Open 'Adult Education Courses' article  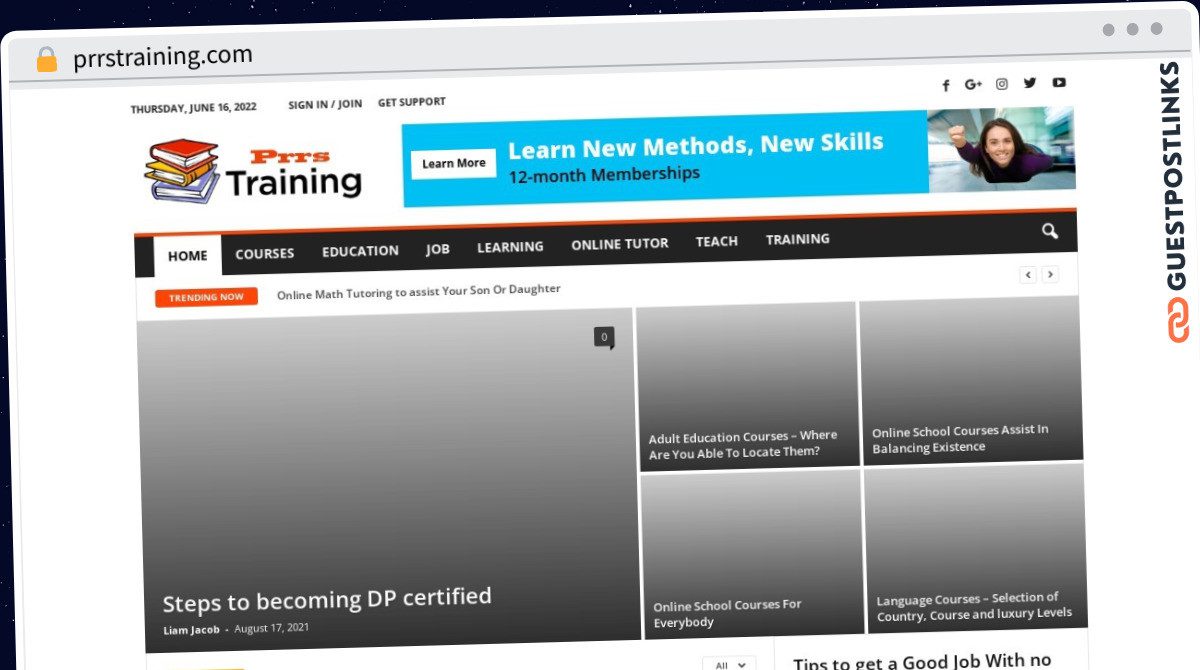click(743, 444)
